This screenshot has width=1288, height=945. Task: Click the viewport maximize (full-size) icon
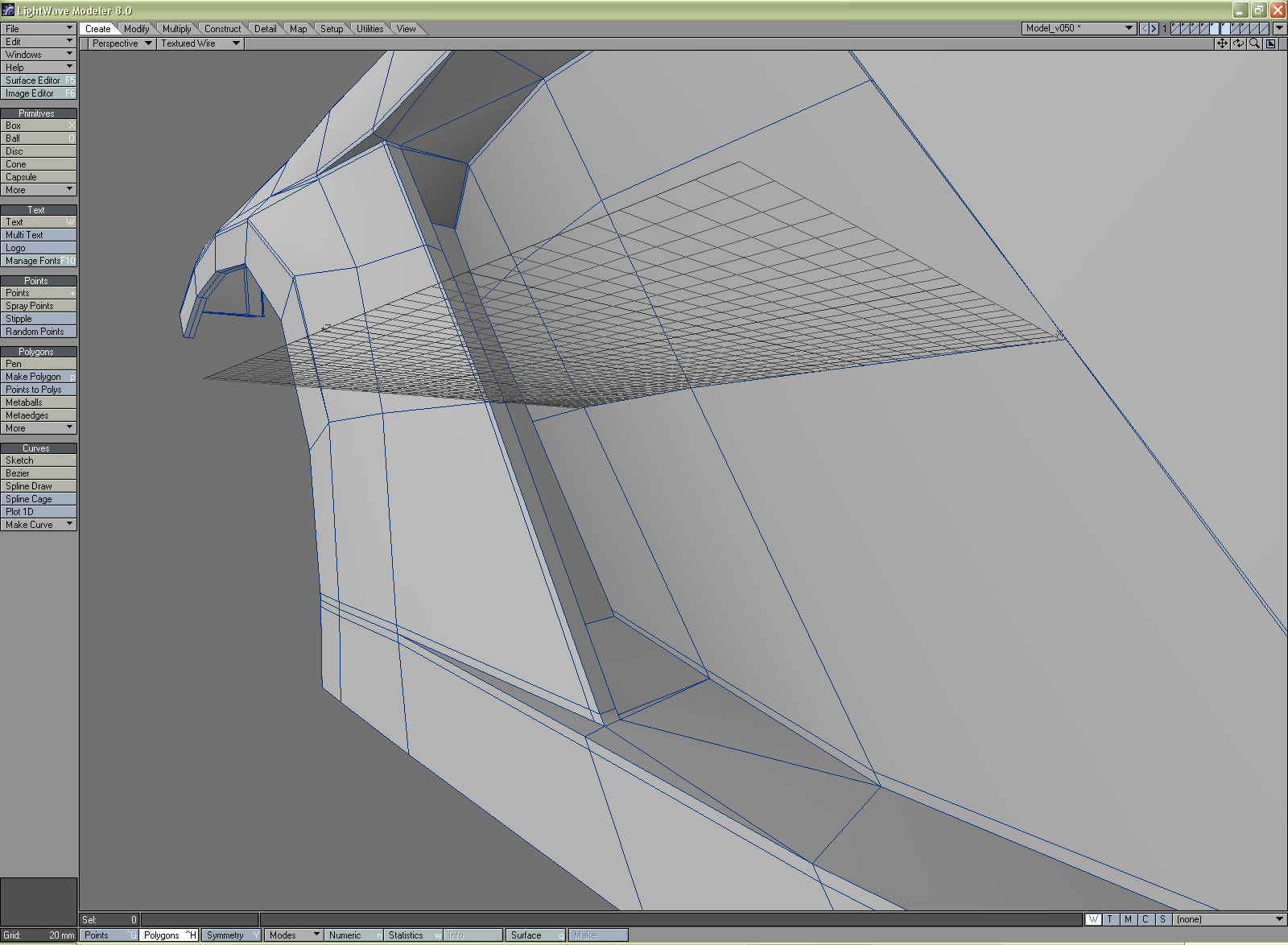[1270, 43]
